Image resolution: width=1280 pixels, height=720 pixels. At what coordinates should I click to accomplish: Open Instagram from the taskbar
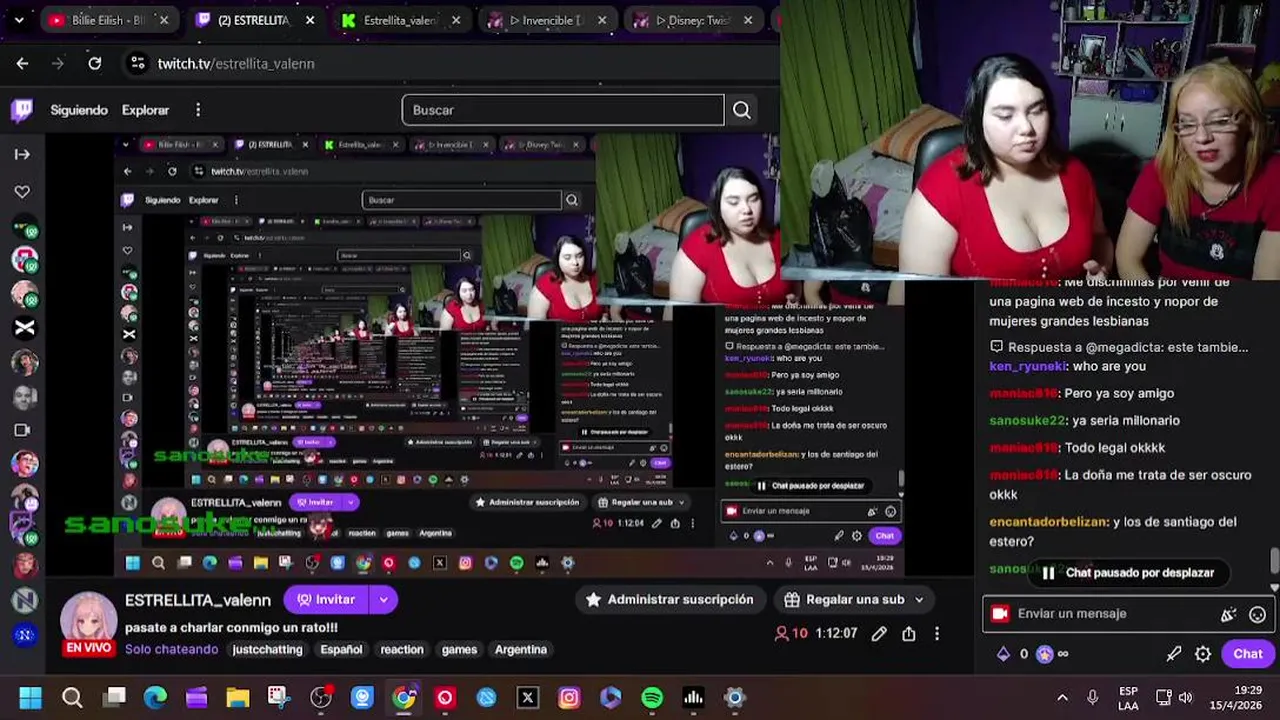(569, 697)
